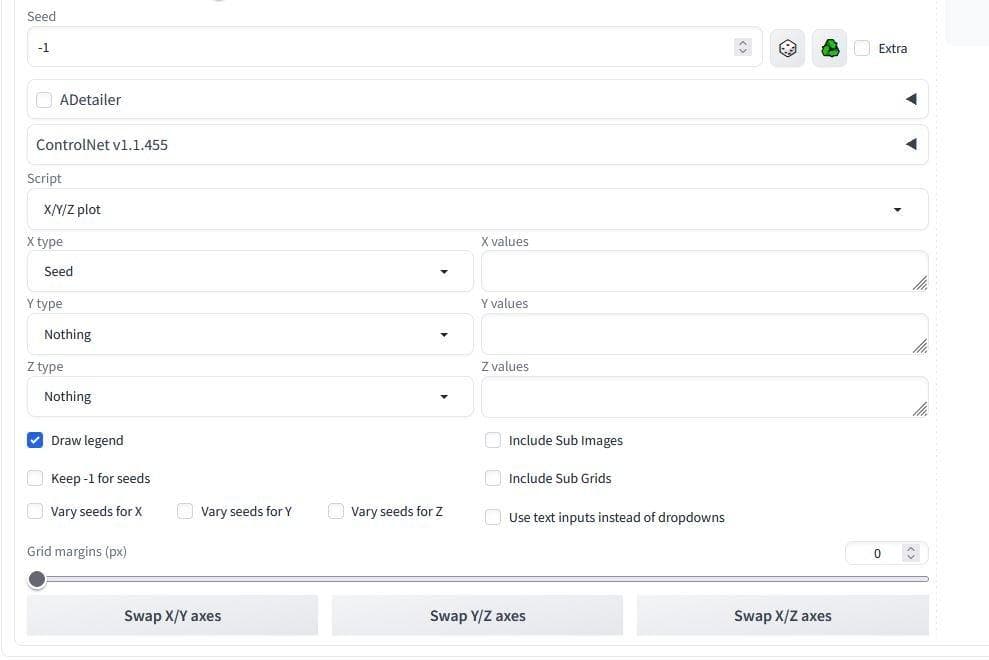This screenshot has width=989, height=660.
Task: Expand the ADetailer panel arrow
Action: pos(910,99)
